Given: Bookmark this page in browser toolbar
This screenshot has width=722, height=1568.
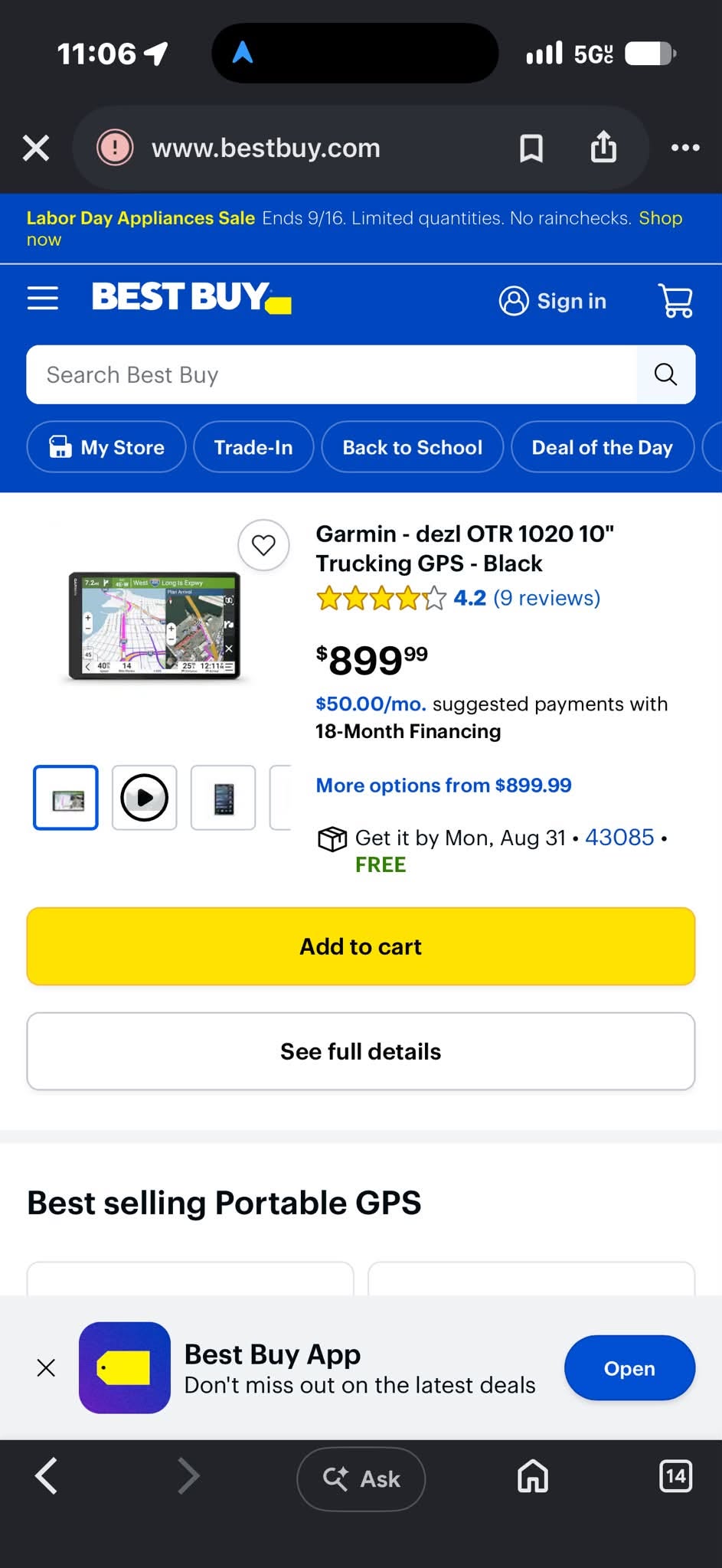Looking at the screenshot, I should 531,148.
